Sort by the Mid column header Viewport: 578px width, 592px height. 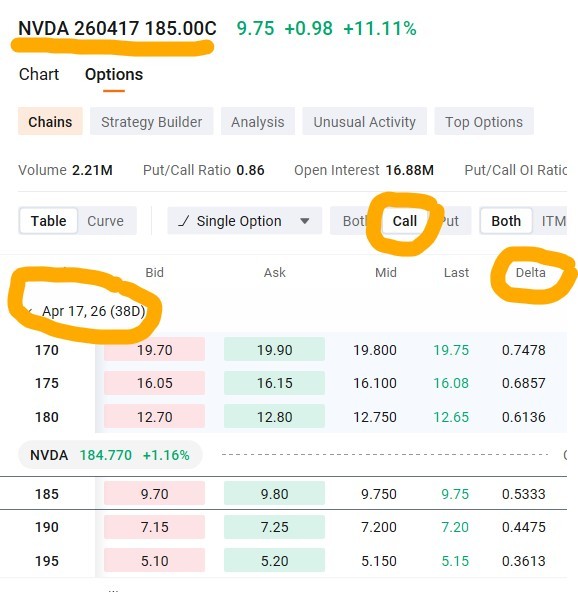coord(386,273)
